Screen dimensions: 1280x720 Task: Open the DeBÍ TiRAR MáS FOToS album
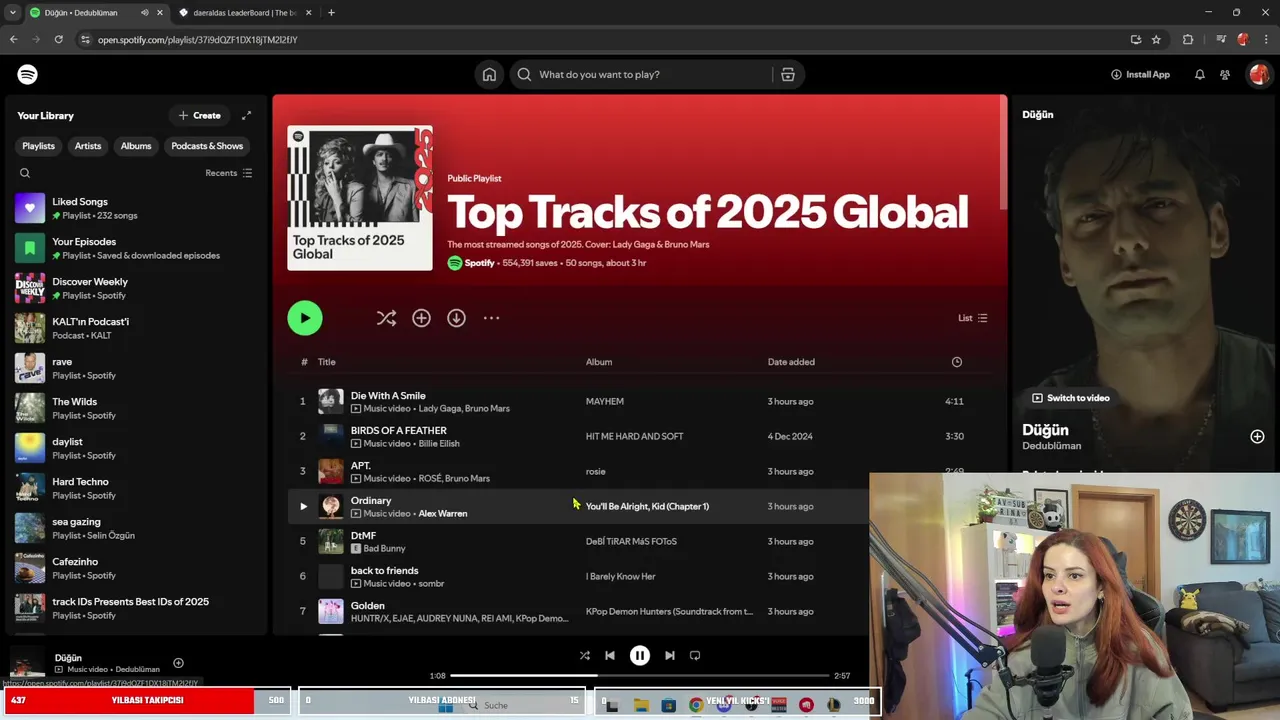[631, 541]
